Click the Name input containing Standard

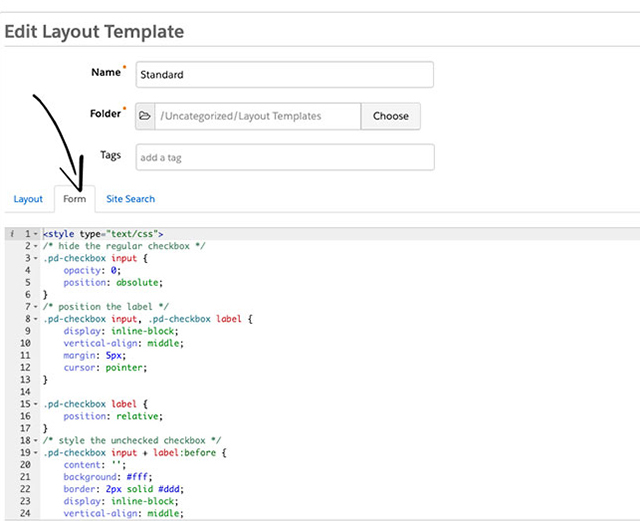pyautogui.click(x=284, y=75)
